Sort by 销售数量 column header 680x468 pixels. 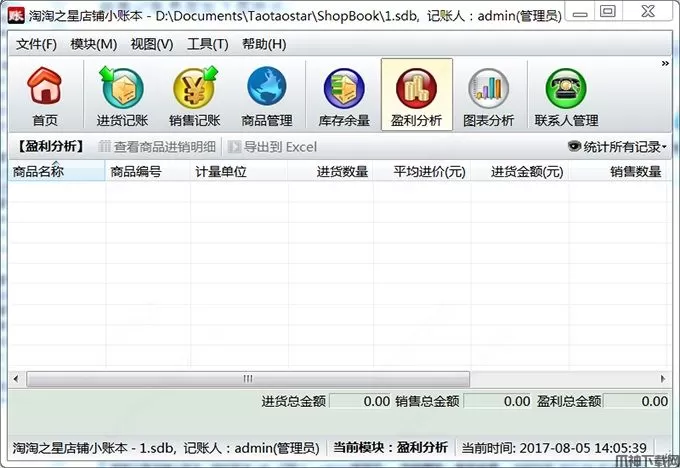coord(618,171)
